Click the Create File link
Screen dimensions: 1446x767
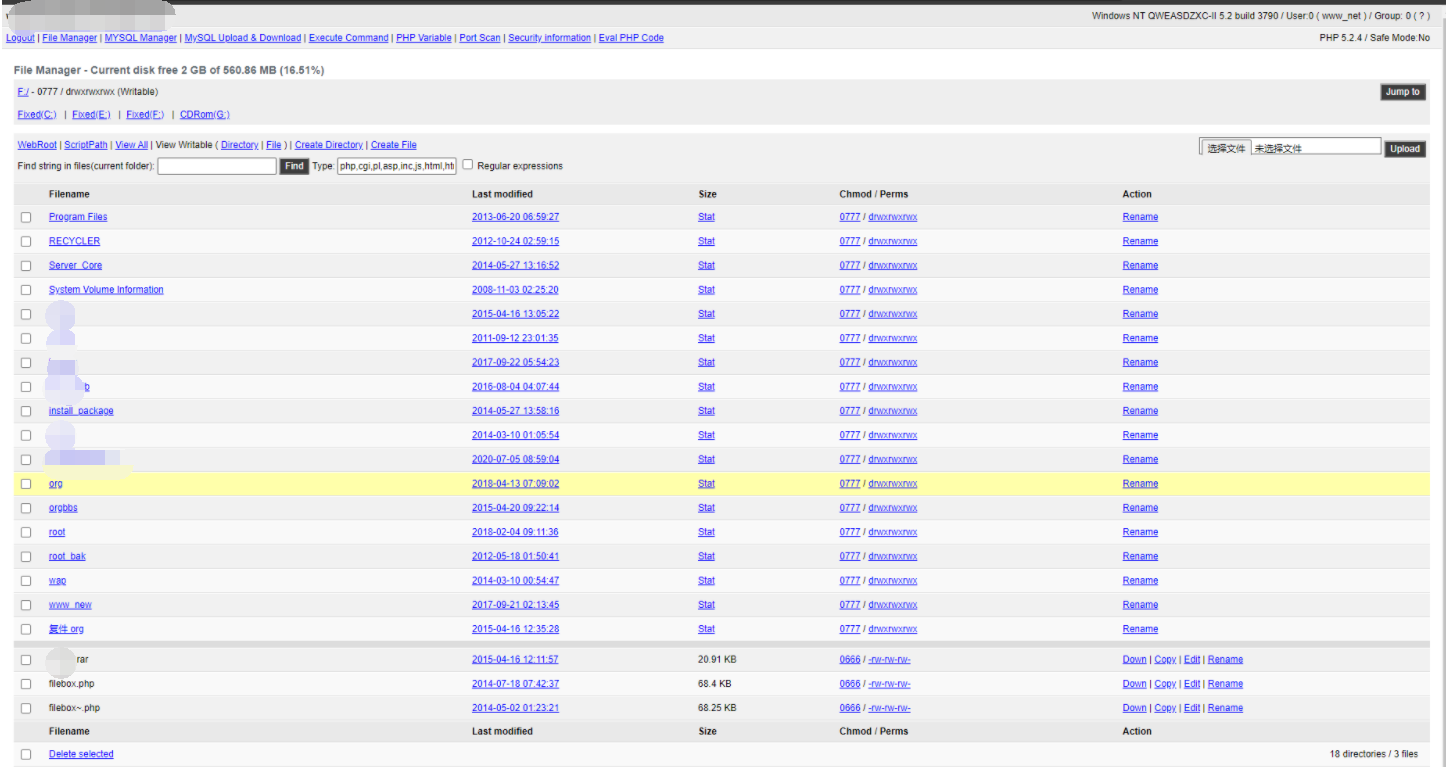(394, 145)
